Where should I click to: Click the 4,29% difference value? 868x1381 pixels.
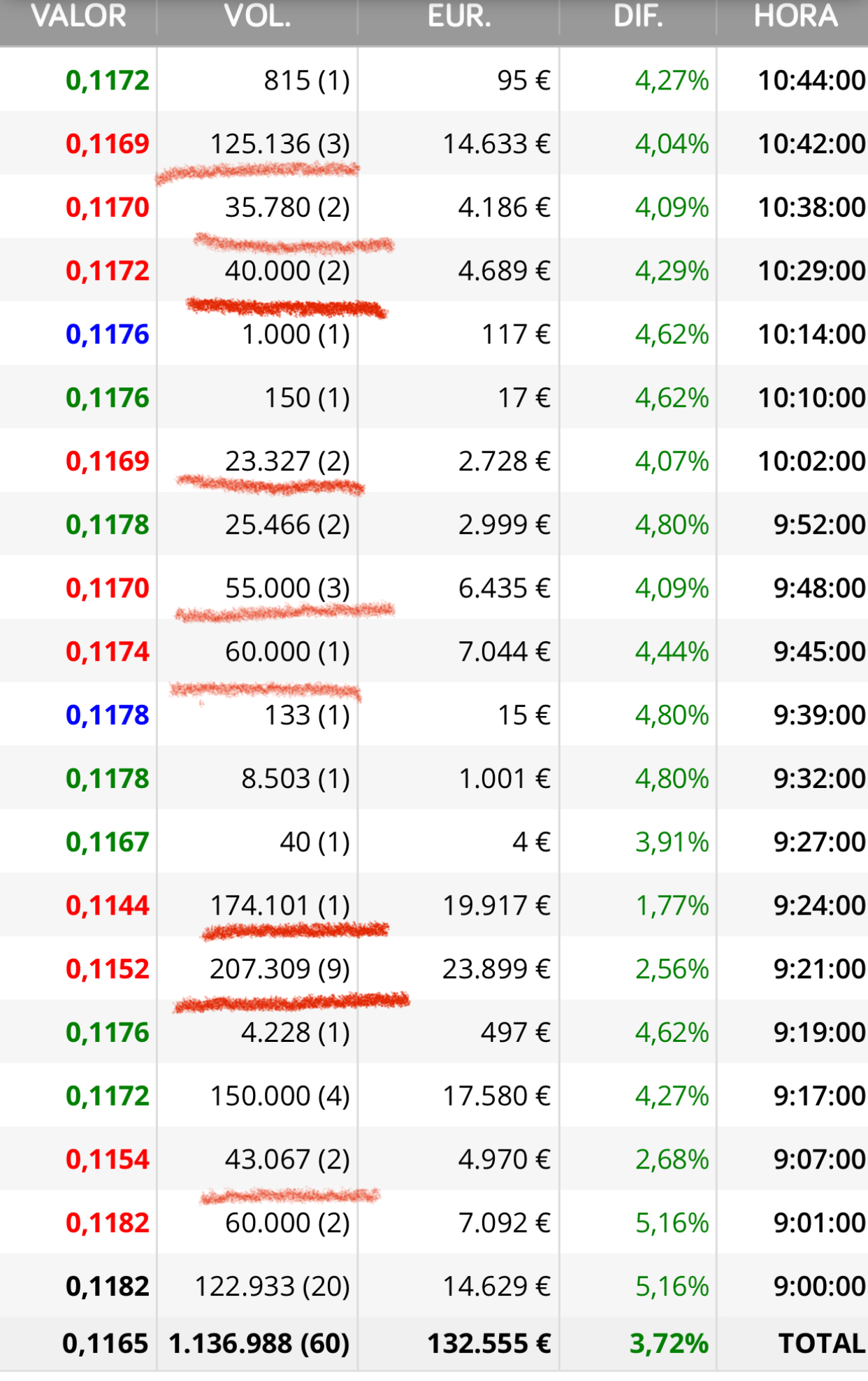point(672,271)
